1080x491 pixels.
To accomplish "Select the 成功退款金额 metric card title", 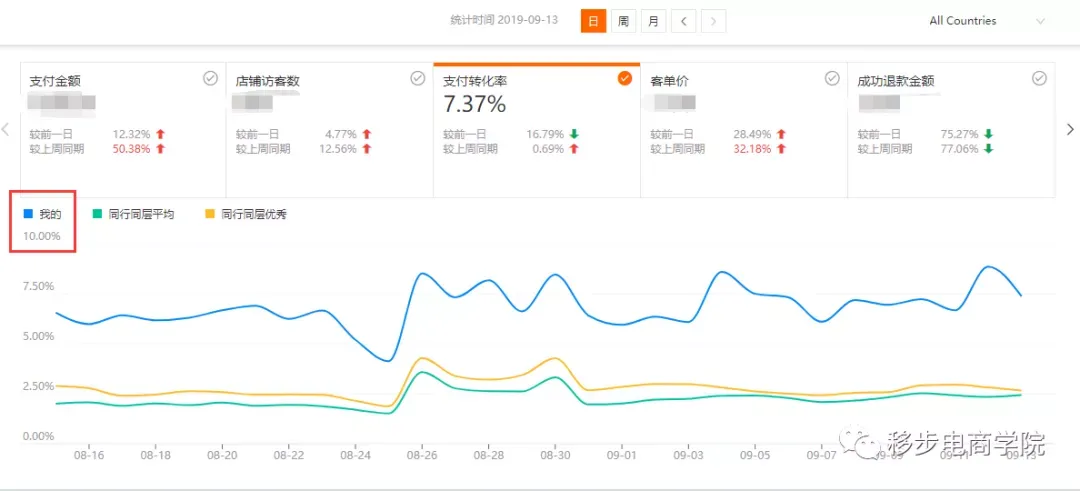I will (x=895, y=81).
